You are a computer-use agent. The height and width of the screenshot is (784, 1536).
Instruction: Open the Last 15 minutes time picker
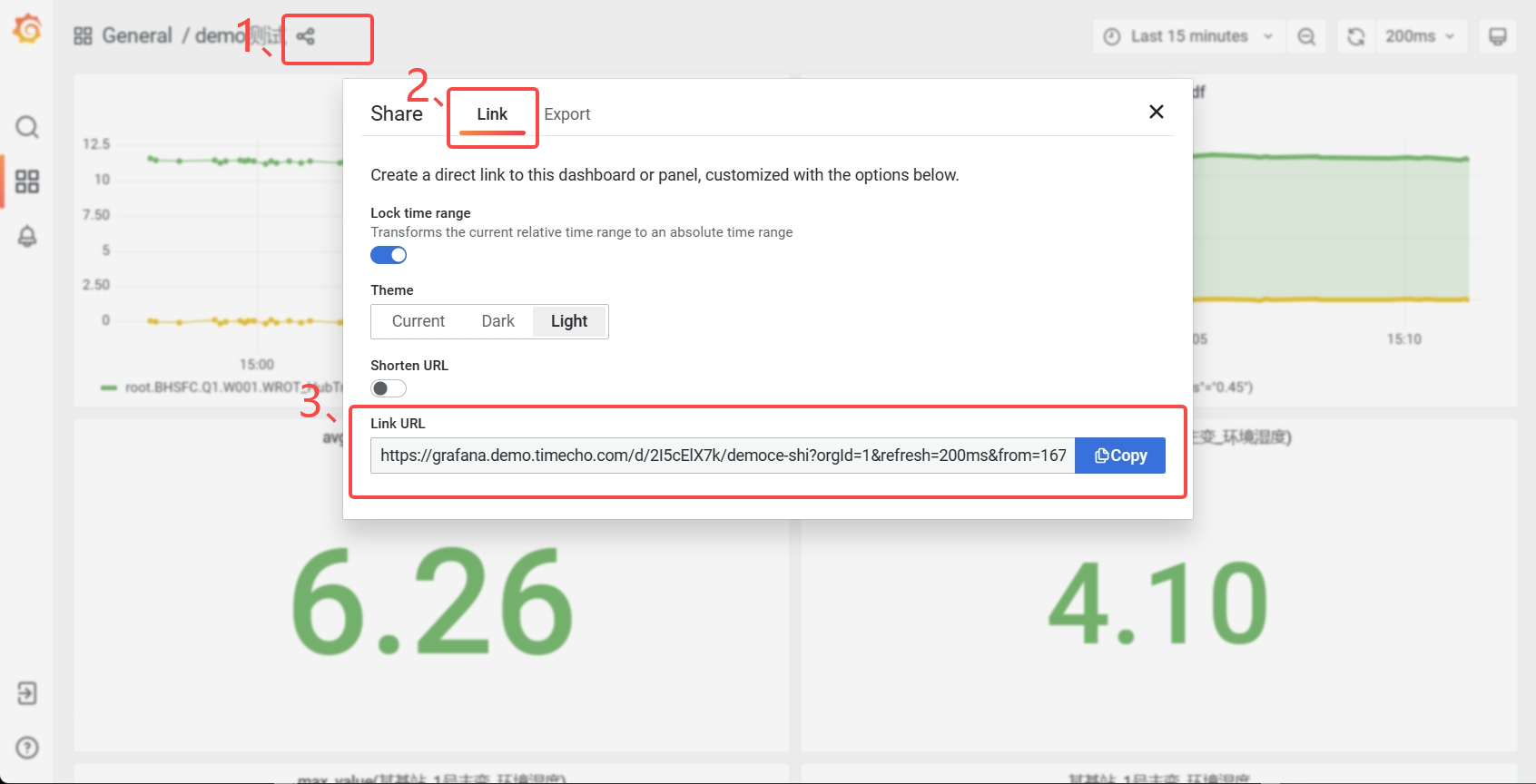(1188, 36)
